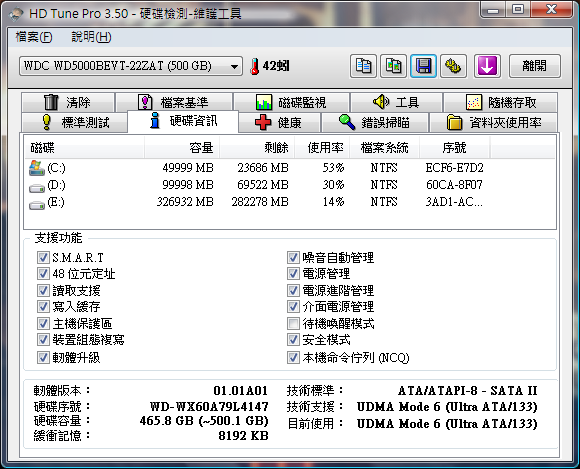Switch to the 清除 tab
Screen dimensions: 580x469
click(68, 102)
